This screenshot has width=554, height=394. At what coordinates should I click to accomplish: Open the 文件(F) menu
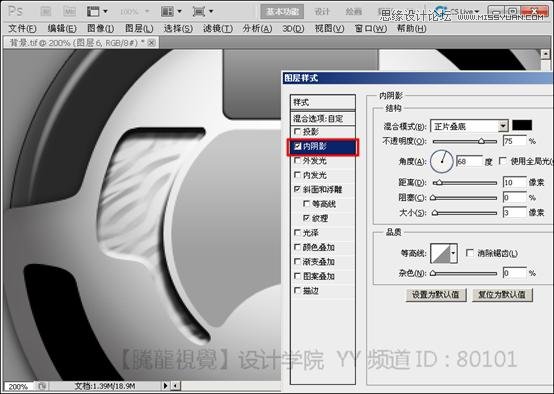(x=22, y=28)
